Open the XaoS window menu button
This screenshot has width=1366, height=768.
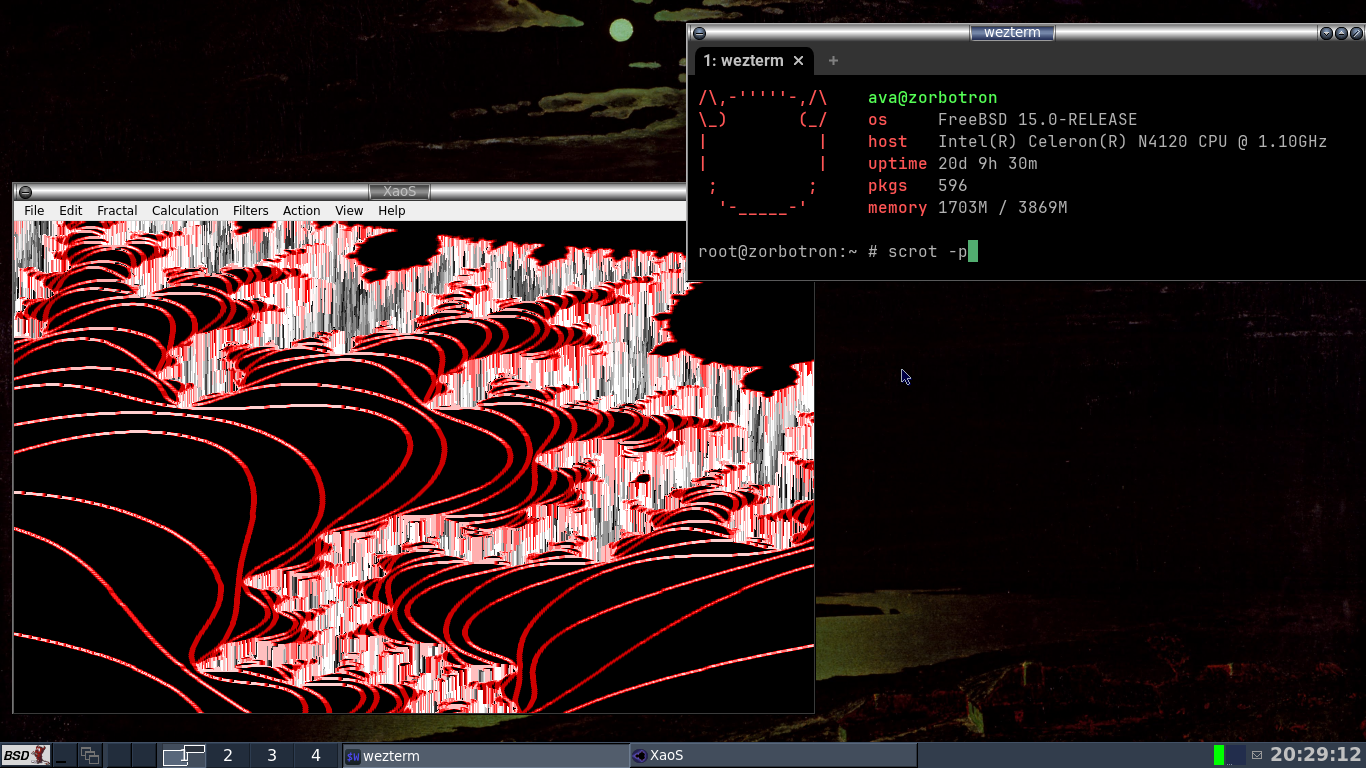click(x=25, y=192)
